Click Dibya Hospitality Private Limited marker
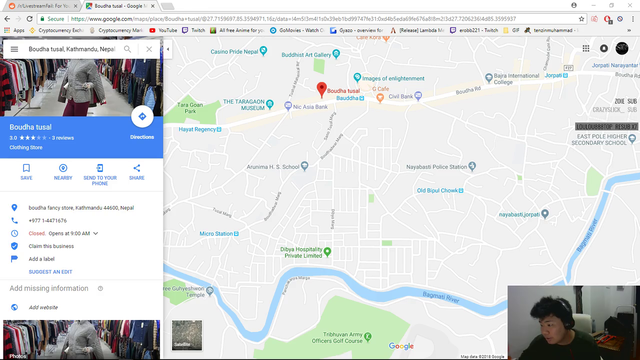640x360 pixels. tap(327, 251)
